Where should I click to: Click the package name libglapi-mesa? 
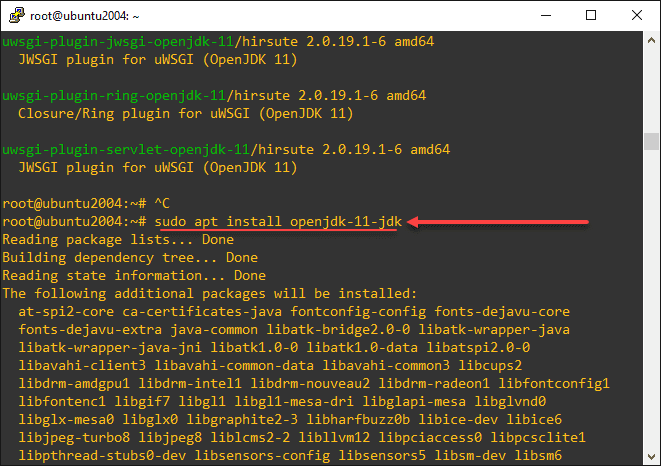[414, 401]
